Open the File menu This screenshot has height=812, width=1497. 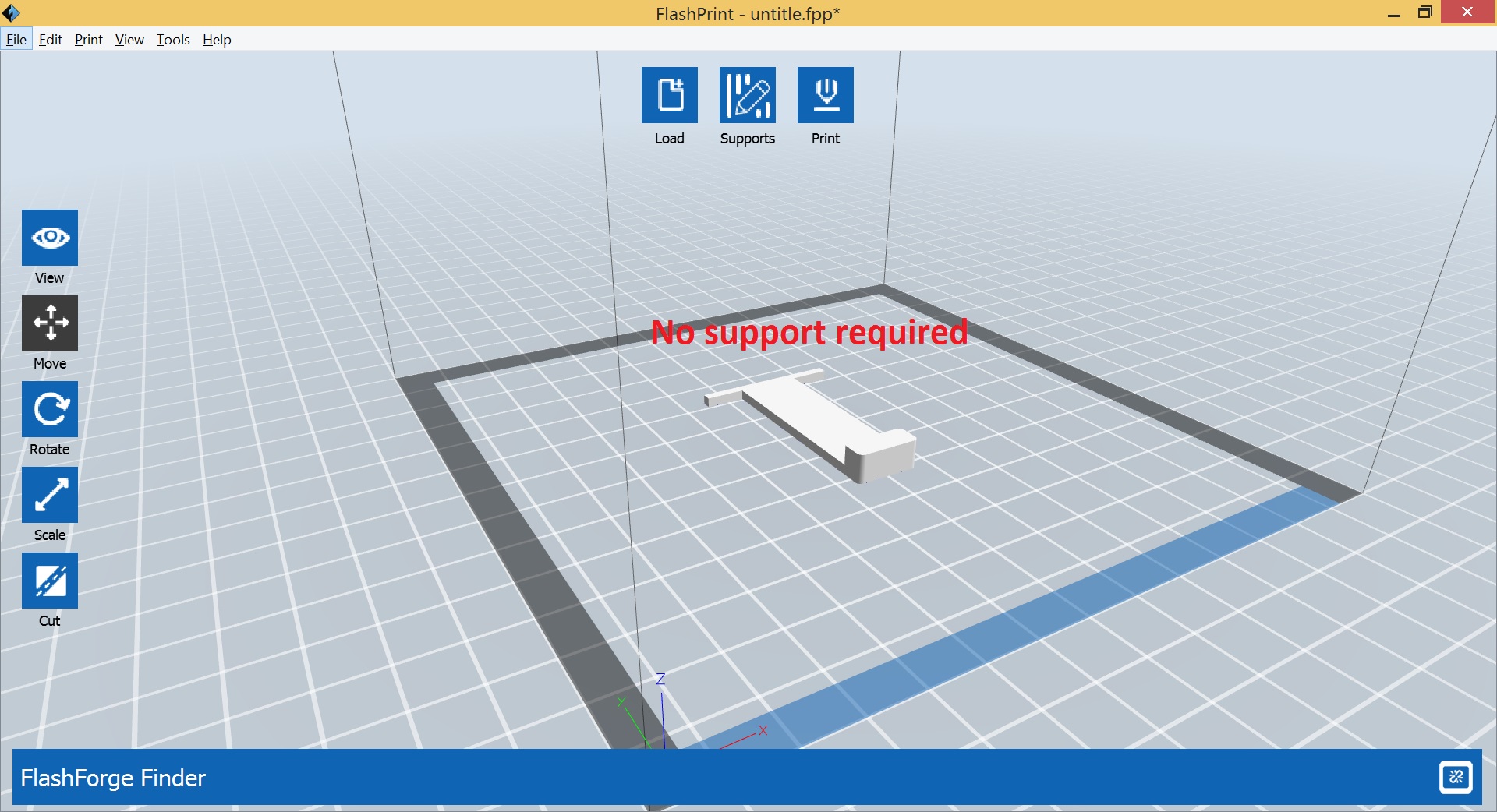(16, 40)
